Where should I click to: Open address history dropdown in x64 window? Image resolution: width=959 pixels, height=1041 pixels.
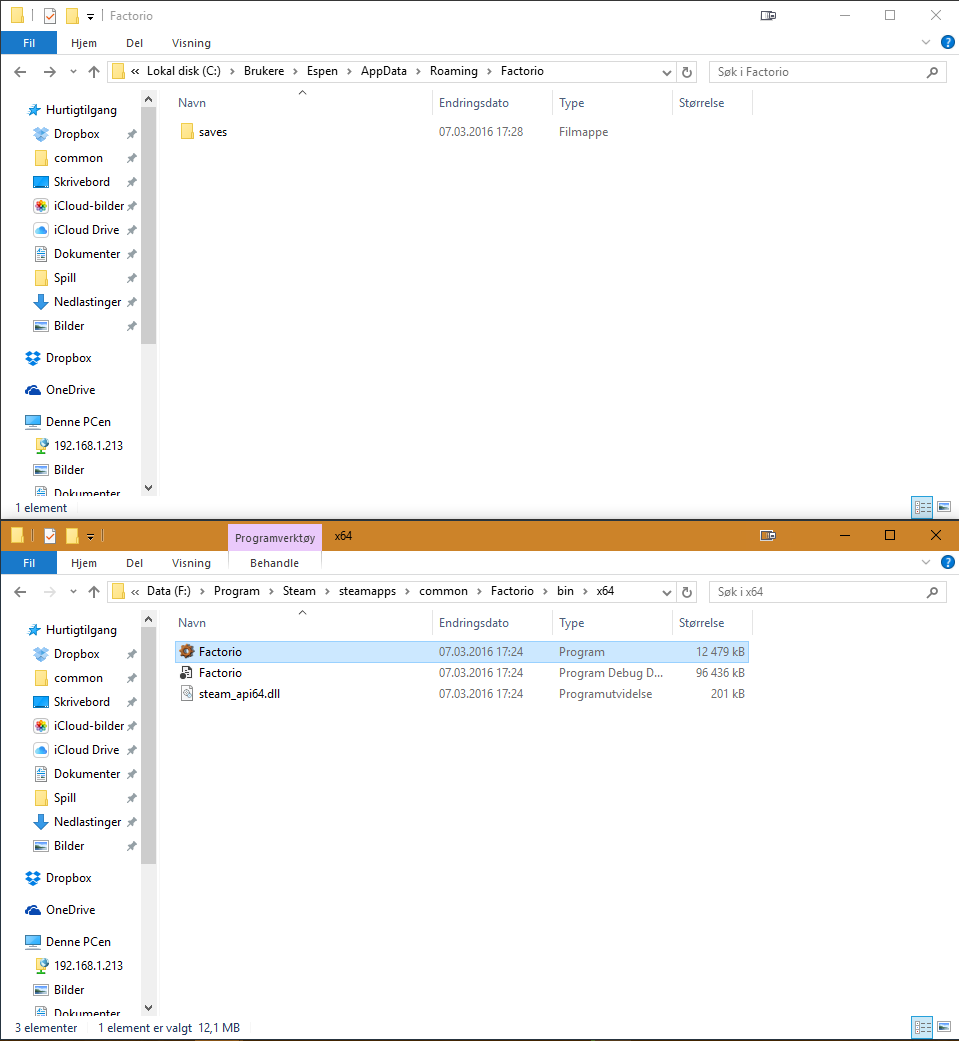click(667, 592)
